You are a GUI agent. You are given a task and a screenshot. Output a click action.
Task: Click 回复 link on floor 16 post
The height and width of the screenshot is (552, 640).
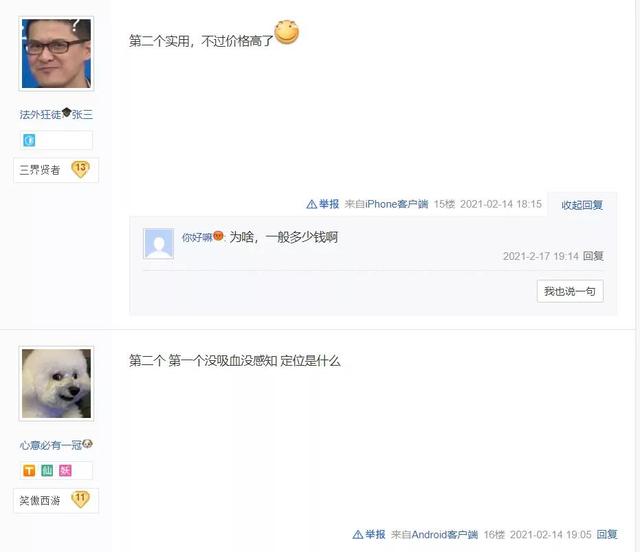click(607, 534)
